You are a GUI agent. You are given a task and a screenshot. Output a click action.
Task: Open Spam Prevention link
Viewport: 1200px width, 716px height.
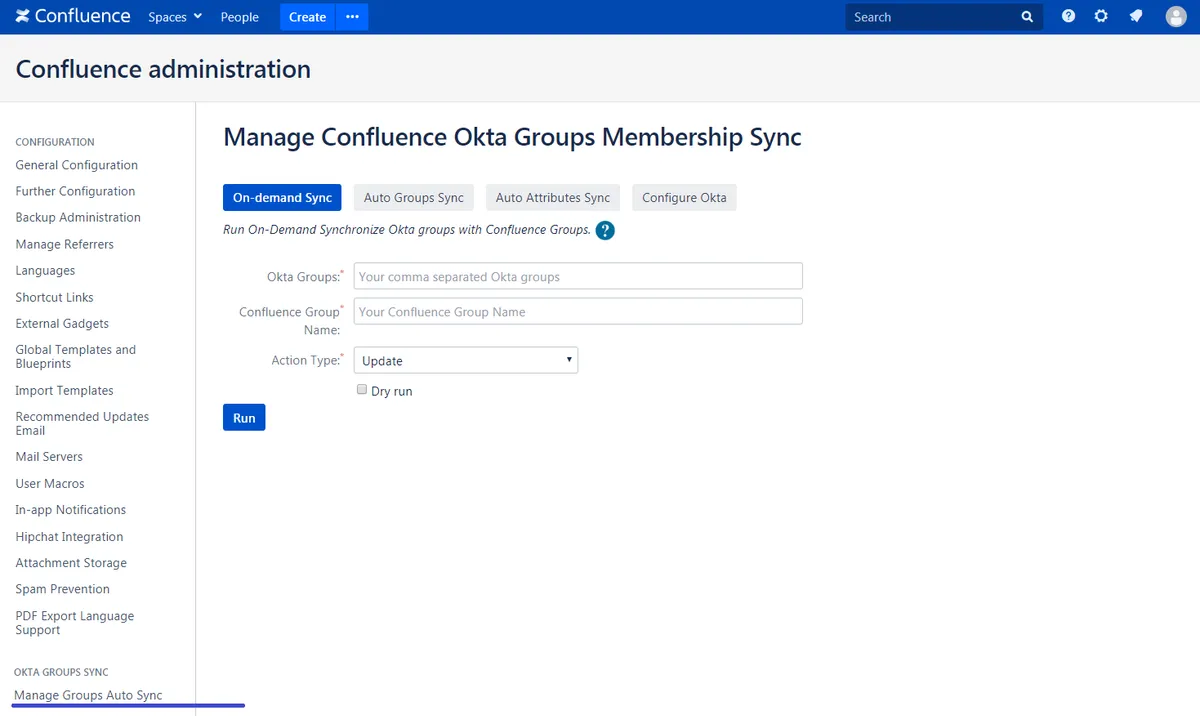(62, 589)
